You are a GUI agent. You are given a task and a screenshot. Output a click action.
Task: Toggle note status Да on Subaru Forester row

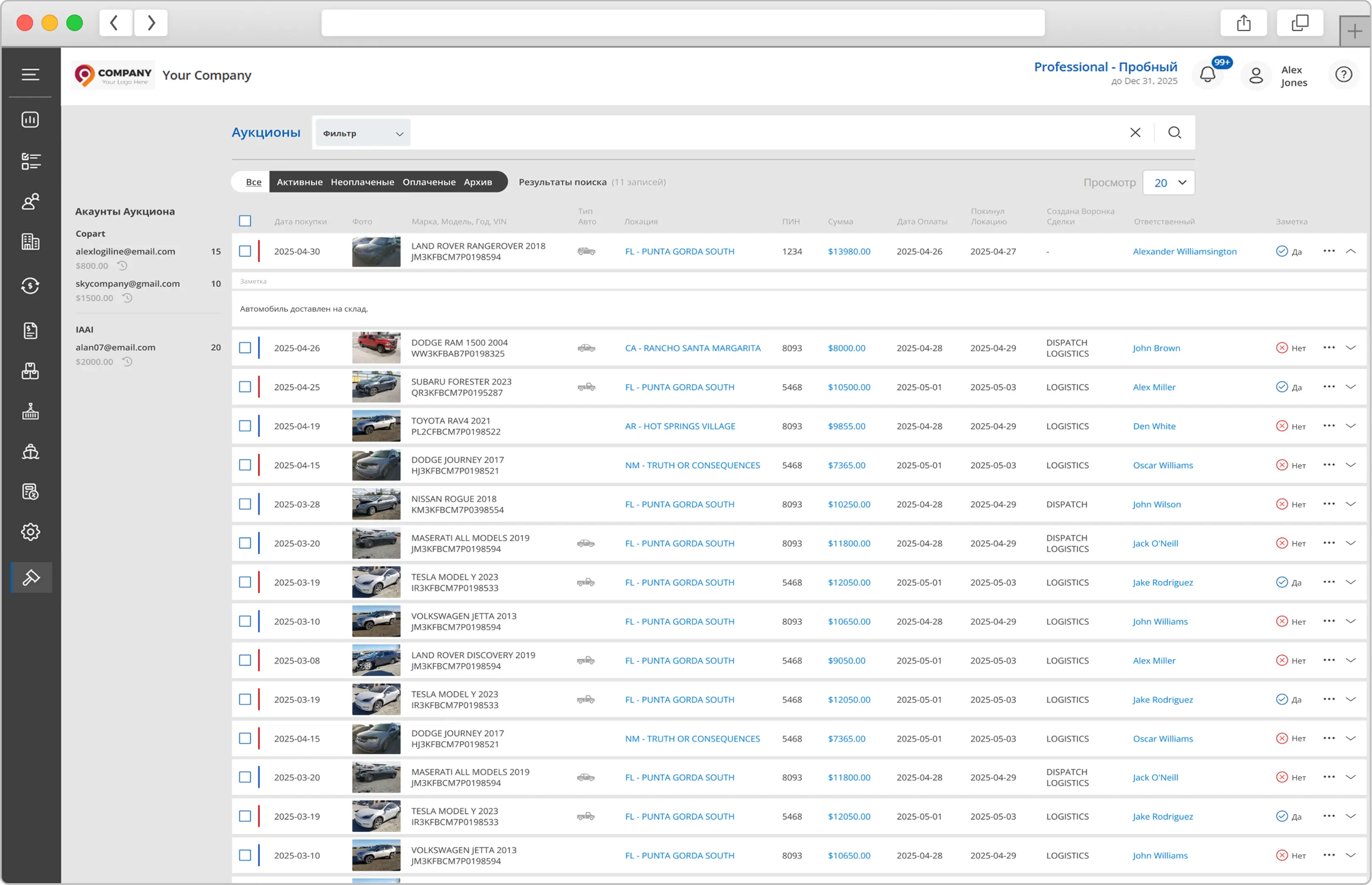click(1289, 387)
